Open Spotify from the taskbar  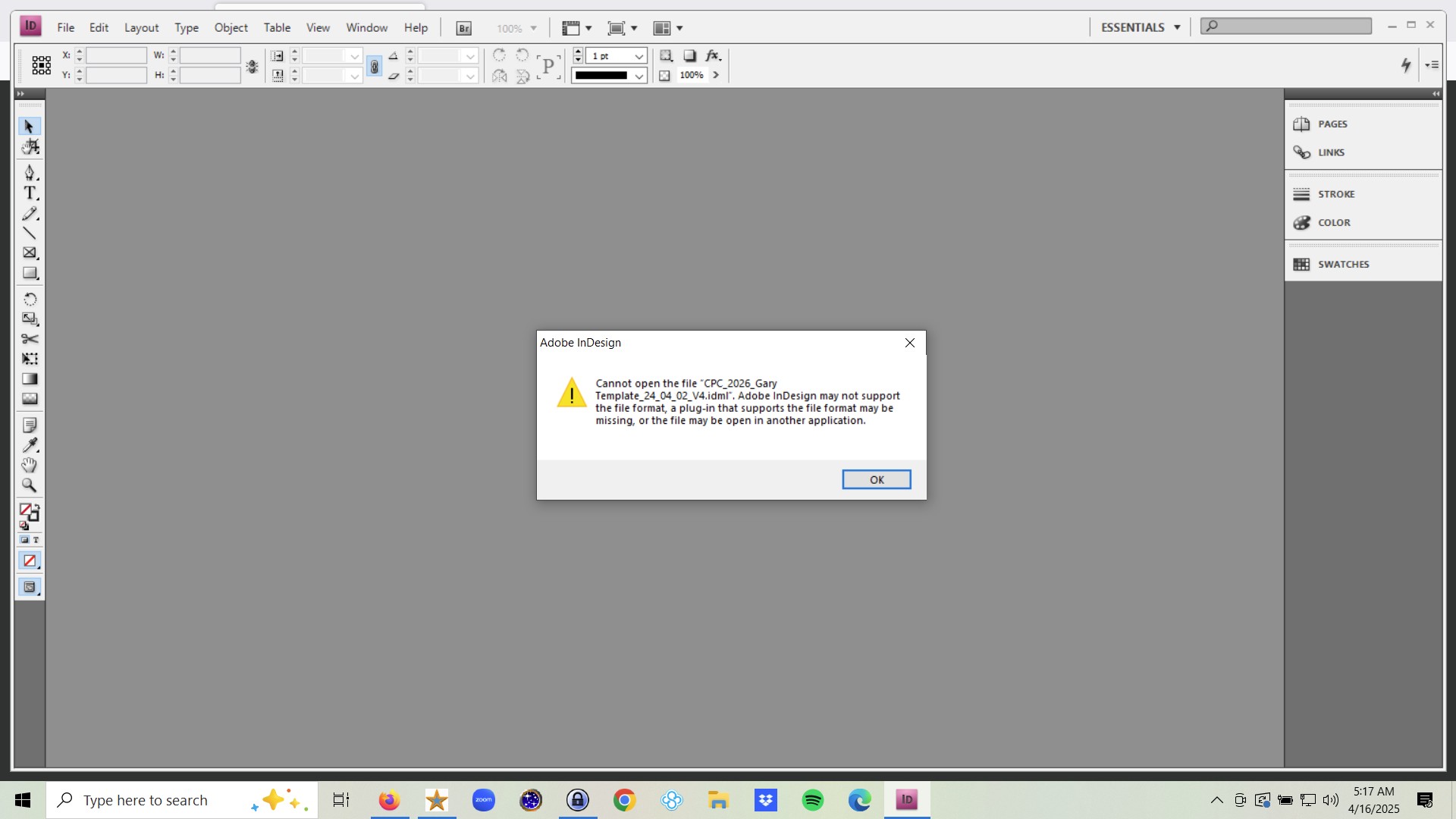coord(813,800)
